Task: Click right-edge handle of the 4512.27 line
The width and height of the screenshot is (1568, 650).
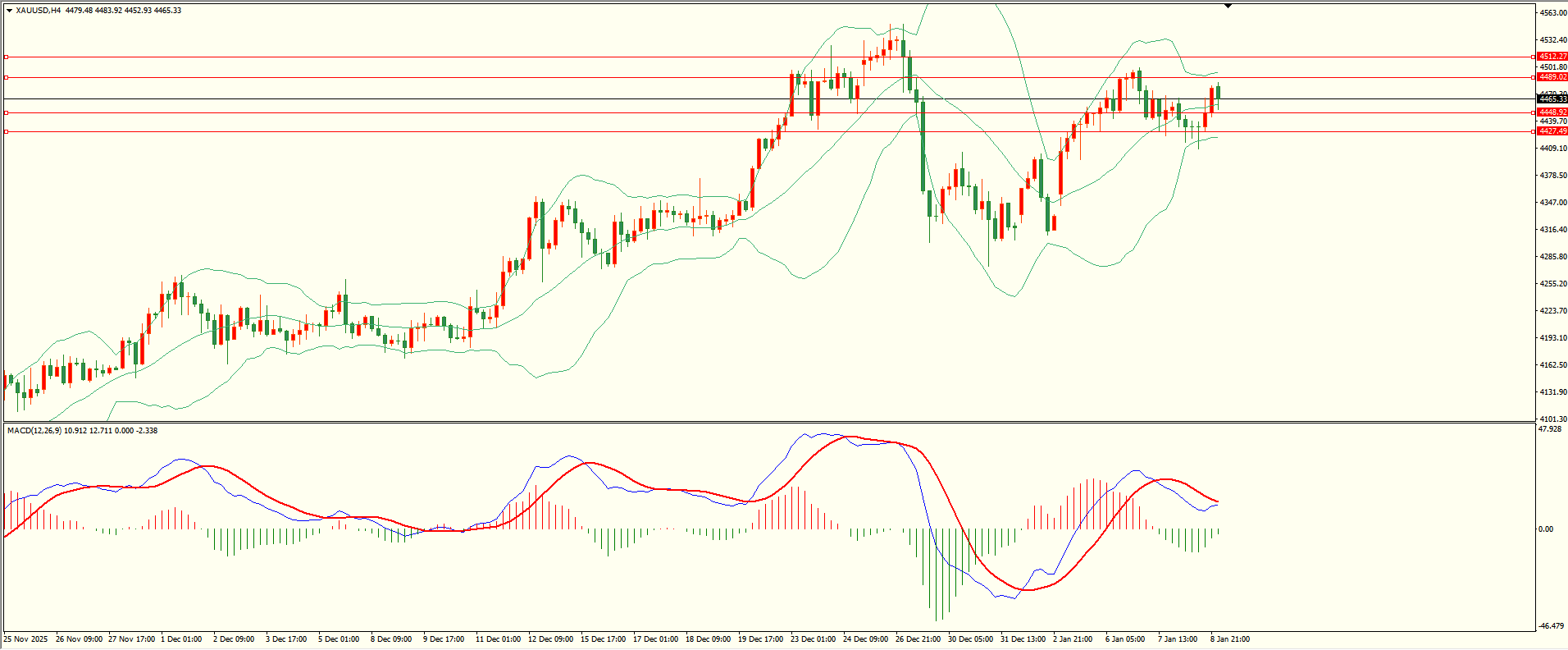Action: point(1533,57)
